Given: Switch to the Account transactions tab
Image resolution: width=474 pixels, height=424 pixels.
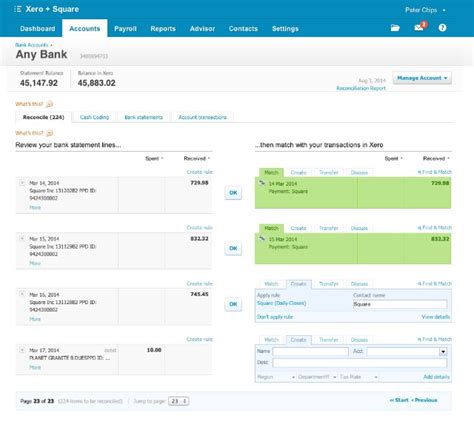Looking at the screenshot, I should [x=202, y=117].
